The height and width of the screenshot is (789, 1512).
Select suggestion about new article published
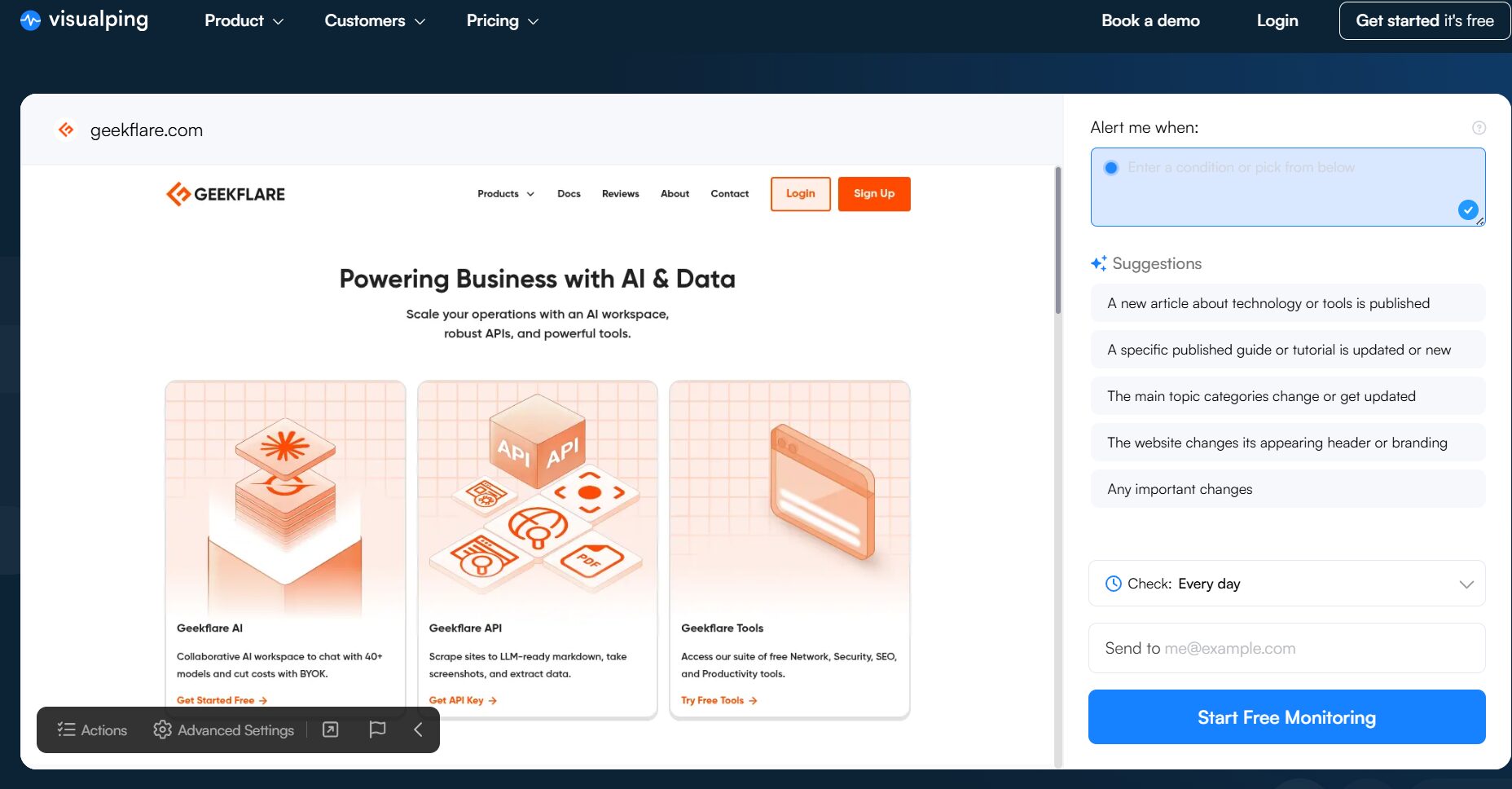tap(1288, 303)
